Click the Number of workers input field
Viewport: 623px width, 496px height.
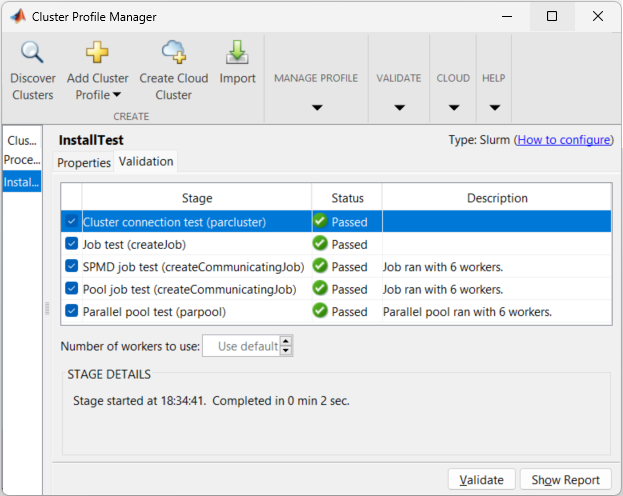(241, 347)
